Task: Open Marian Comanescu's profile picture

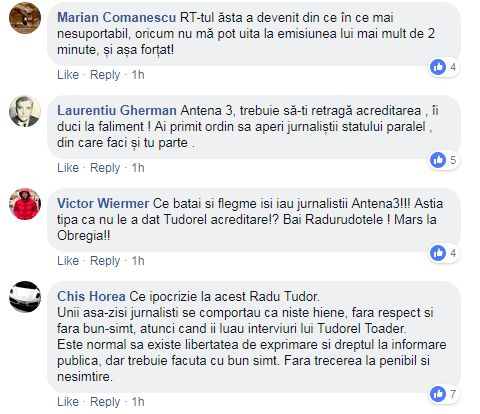Action: click(25, 18)
